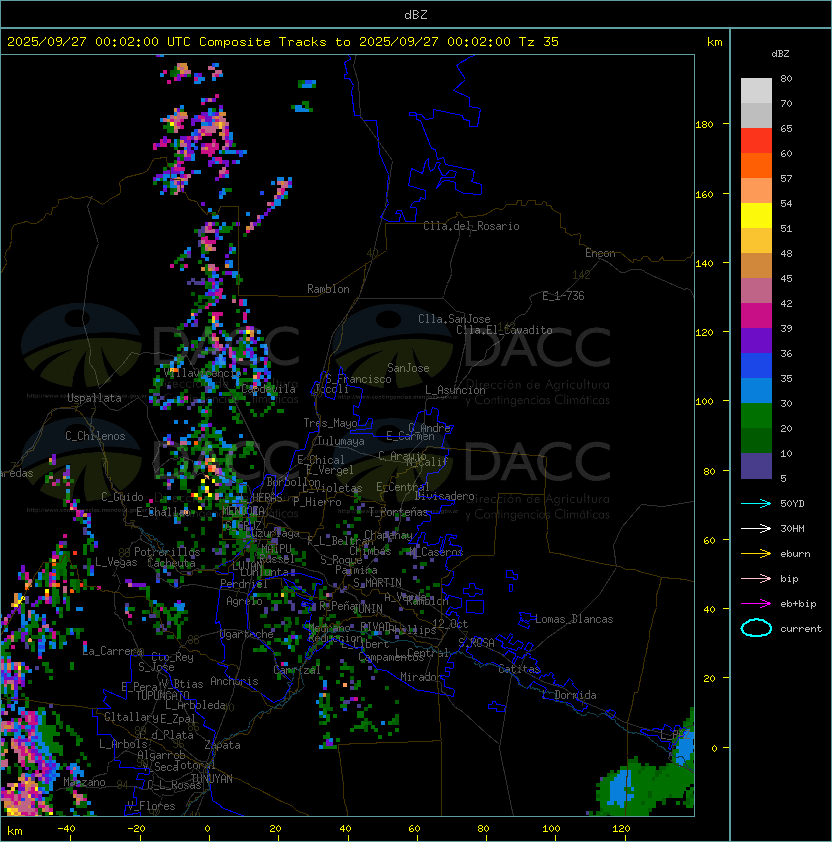Click the 'TUPUNGATO' map label
The width and height of the screenshot is (832, 842).
coord(162,695)
